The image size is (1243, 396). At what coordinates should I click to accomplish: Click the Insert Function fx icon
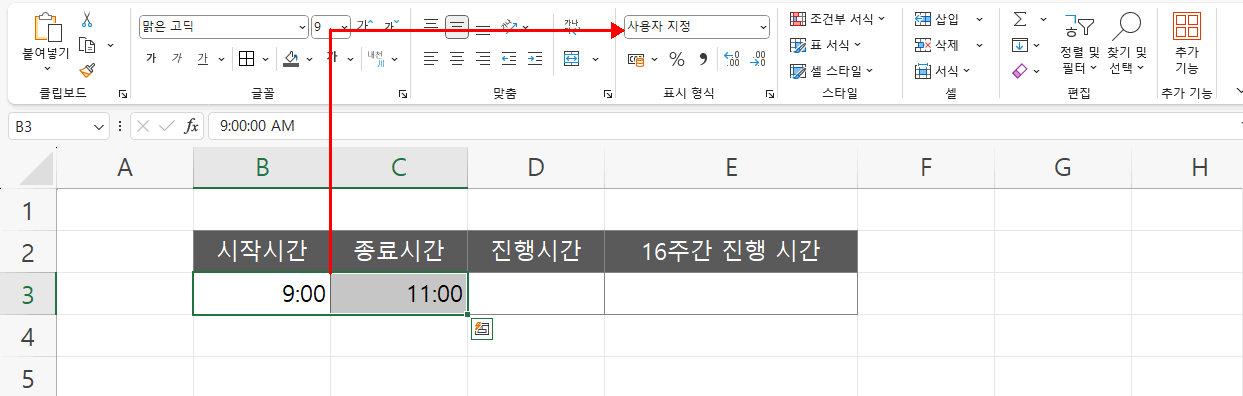point(191,126)
